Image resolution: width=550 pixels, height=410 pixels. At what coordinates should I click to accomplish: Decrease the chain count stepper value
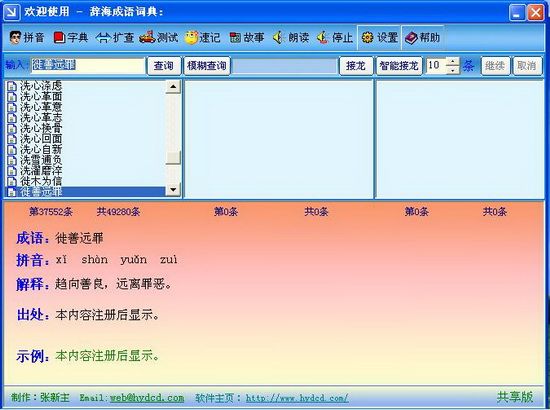coord(453,70)
